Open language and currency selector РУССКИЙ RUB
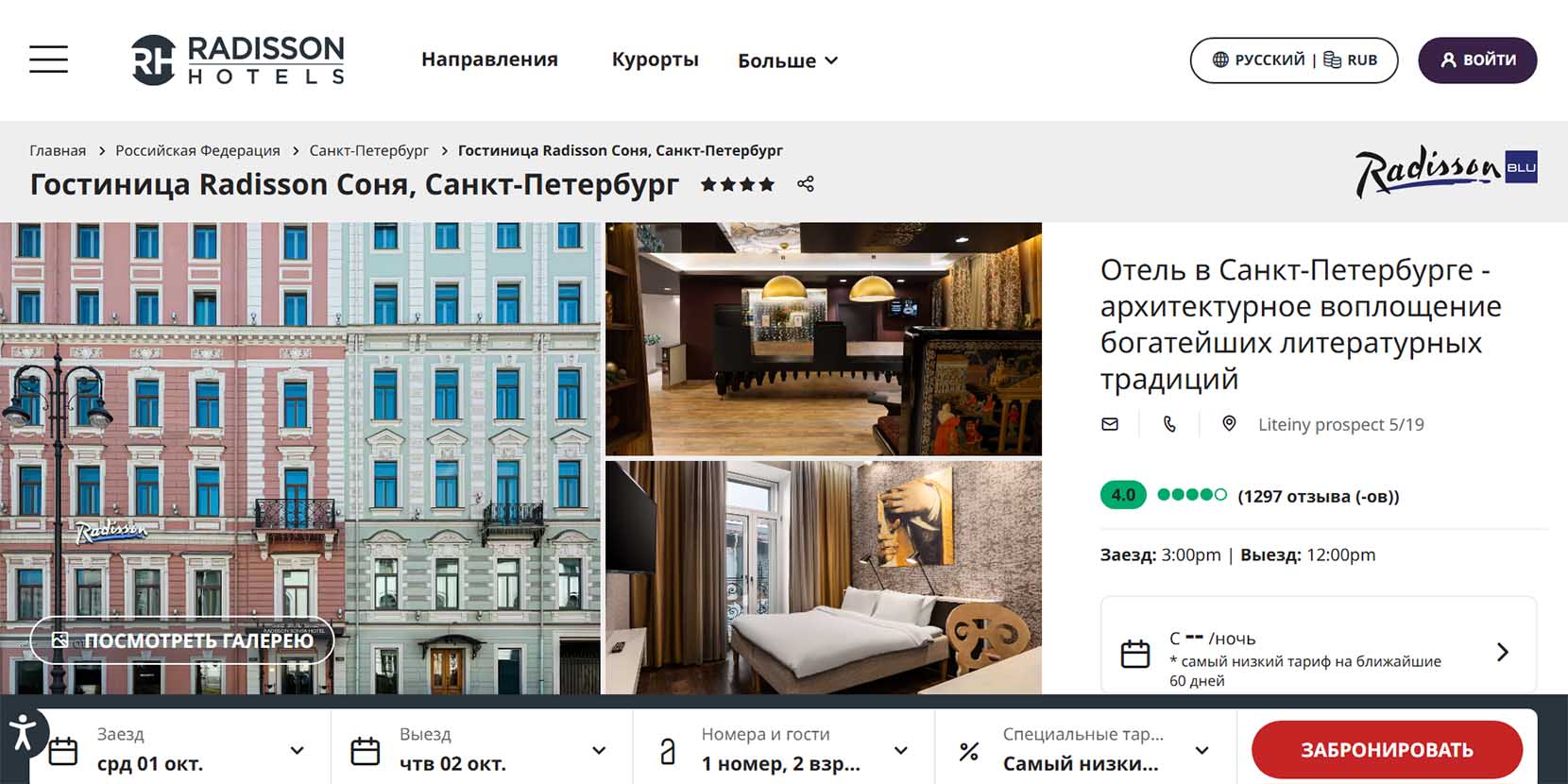 click(x=1294, y=60)
